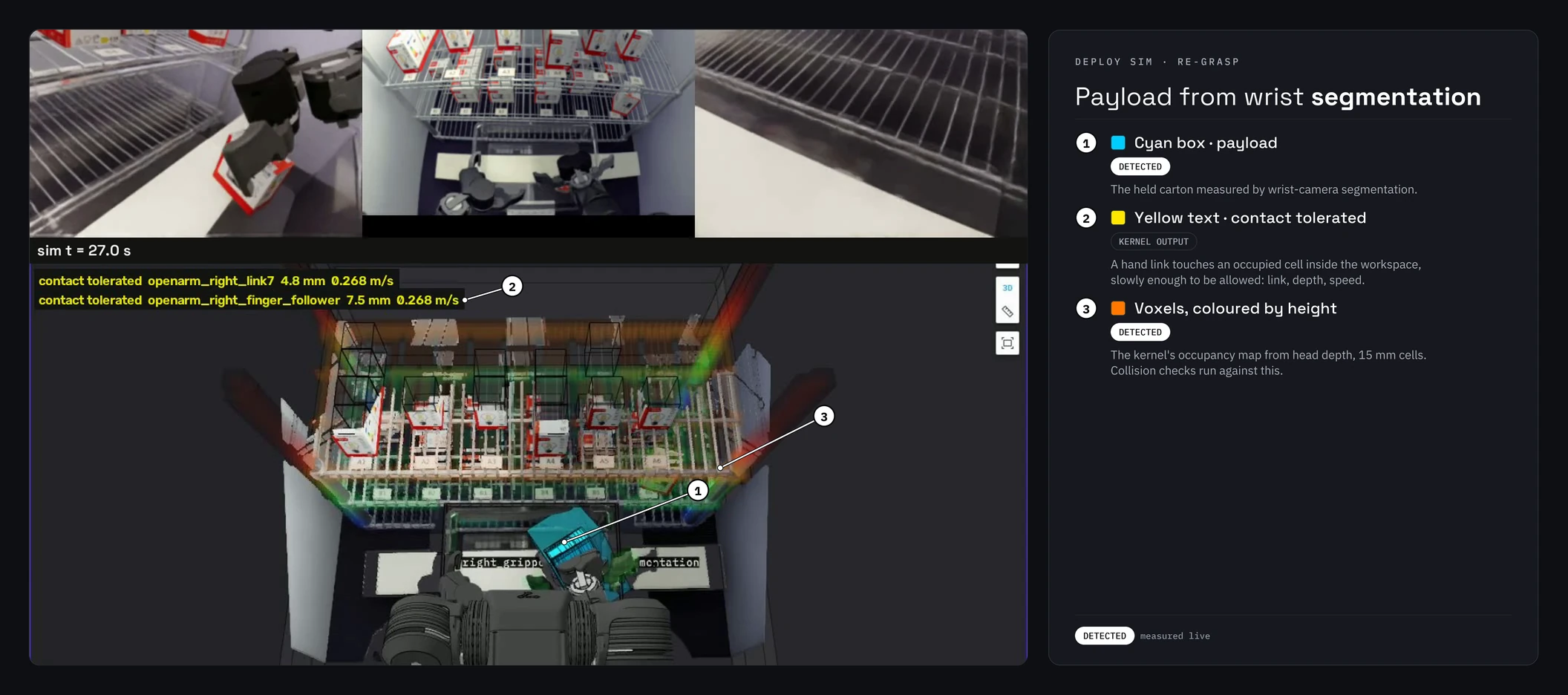Select the 'sim t = 27.0 s' readout
Image resolution: width=1568 pixels, height=695 pixels.
coord(84,250)
